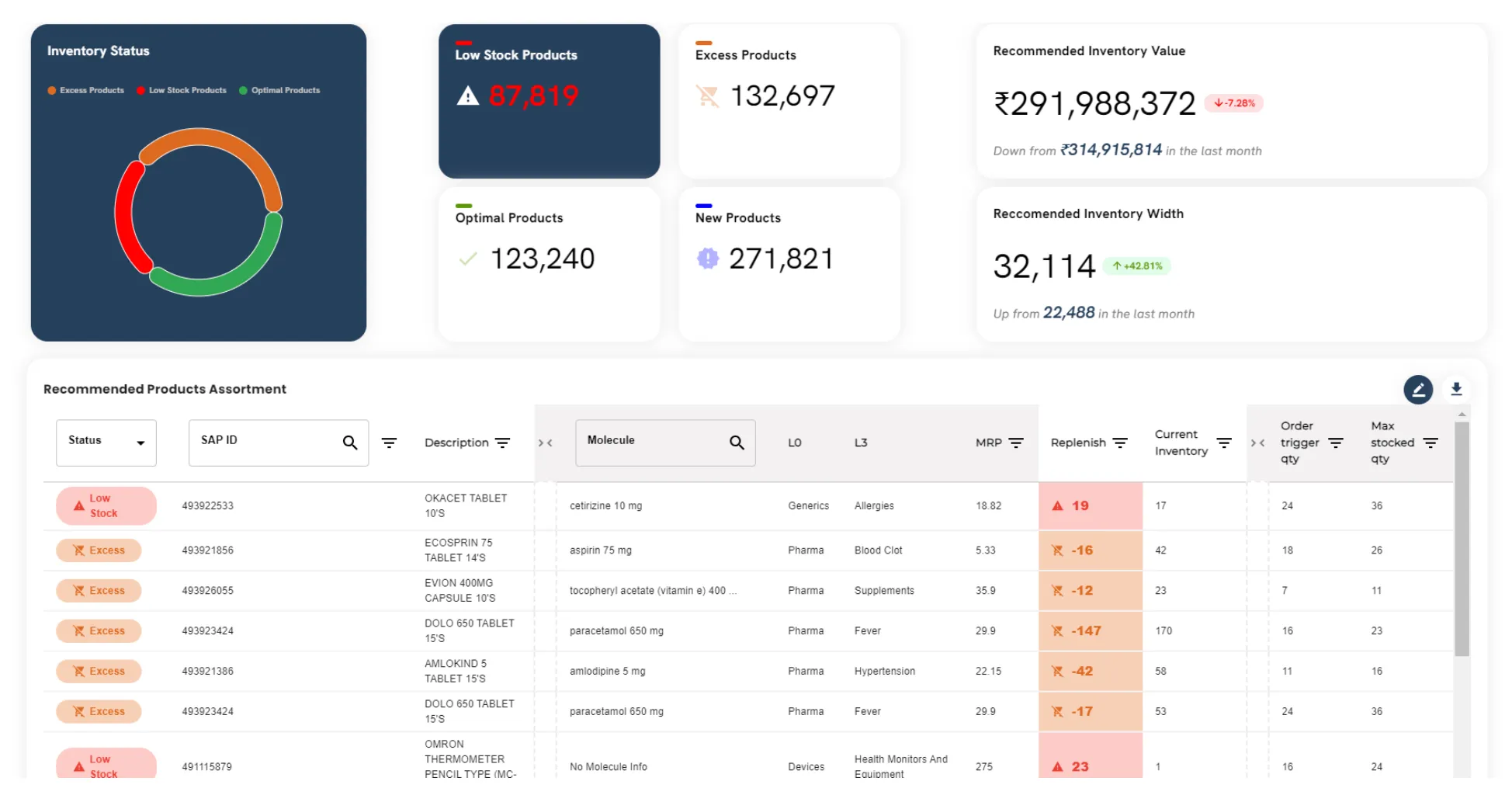This screenshot has width=1512, height=795.
Task: Click the Low Stock badge for OMRON THERMOMETER
Action: [x=106, y=765]
